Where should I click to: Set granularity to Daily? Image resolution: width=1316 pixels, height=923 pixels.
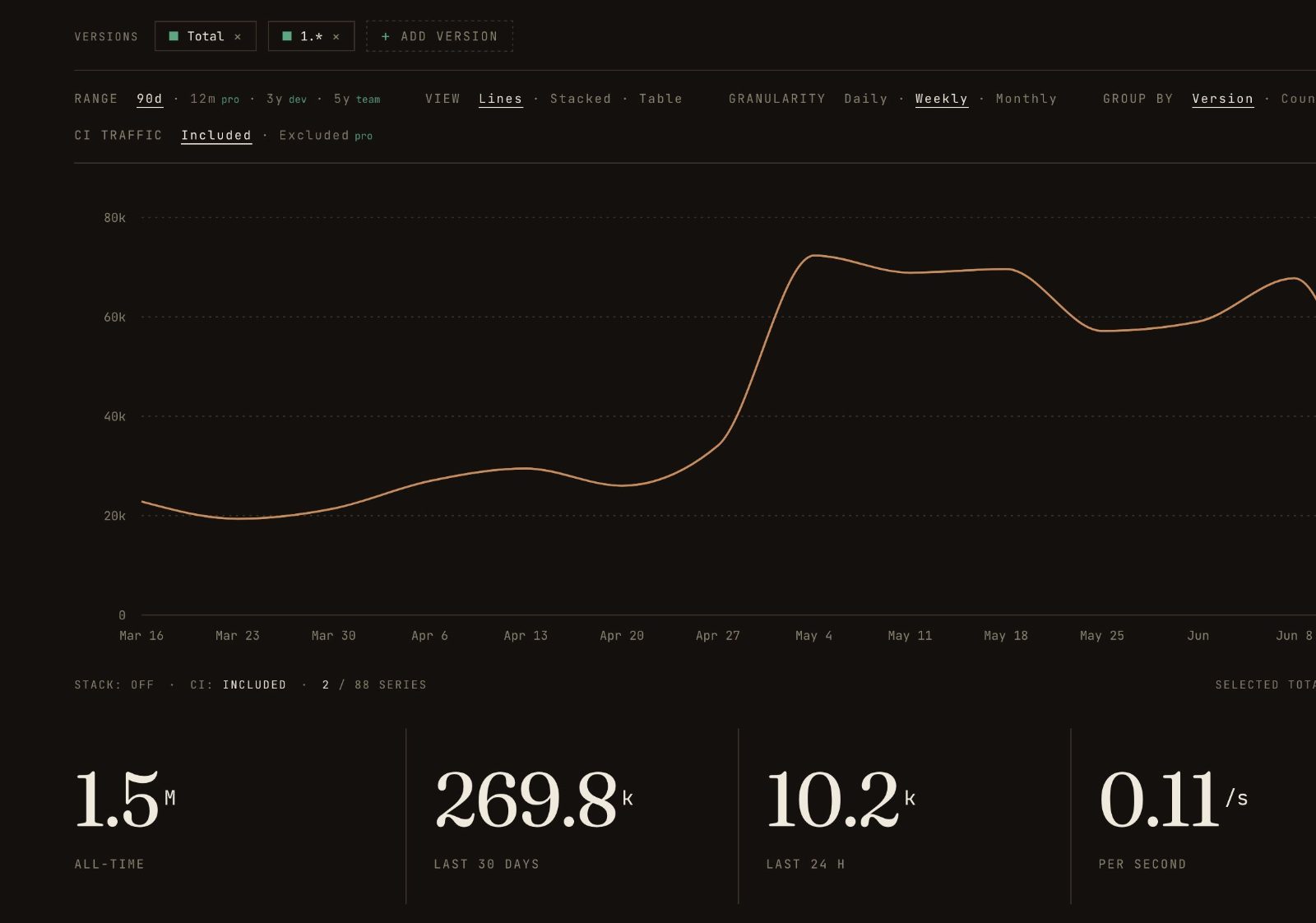click(866, 99)
